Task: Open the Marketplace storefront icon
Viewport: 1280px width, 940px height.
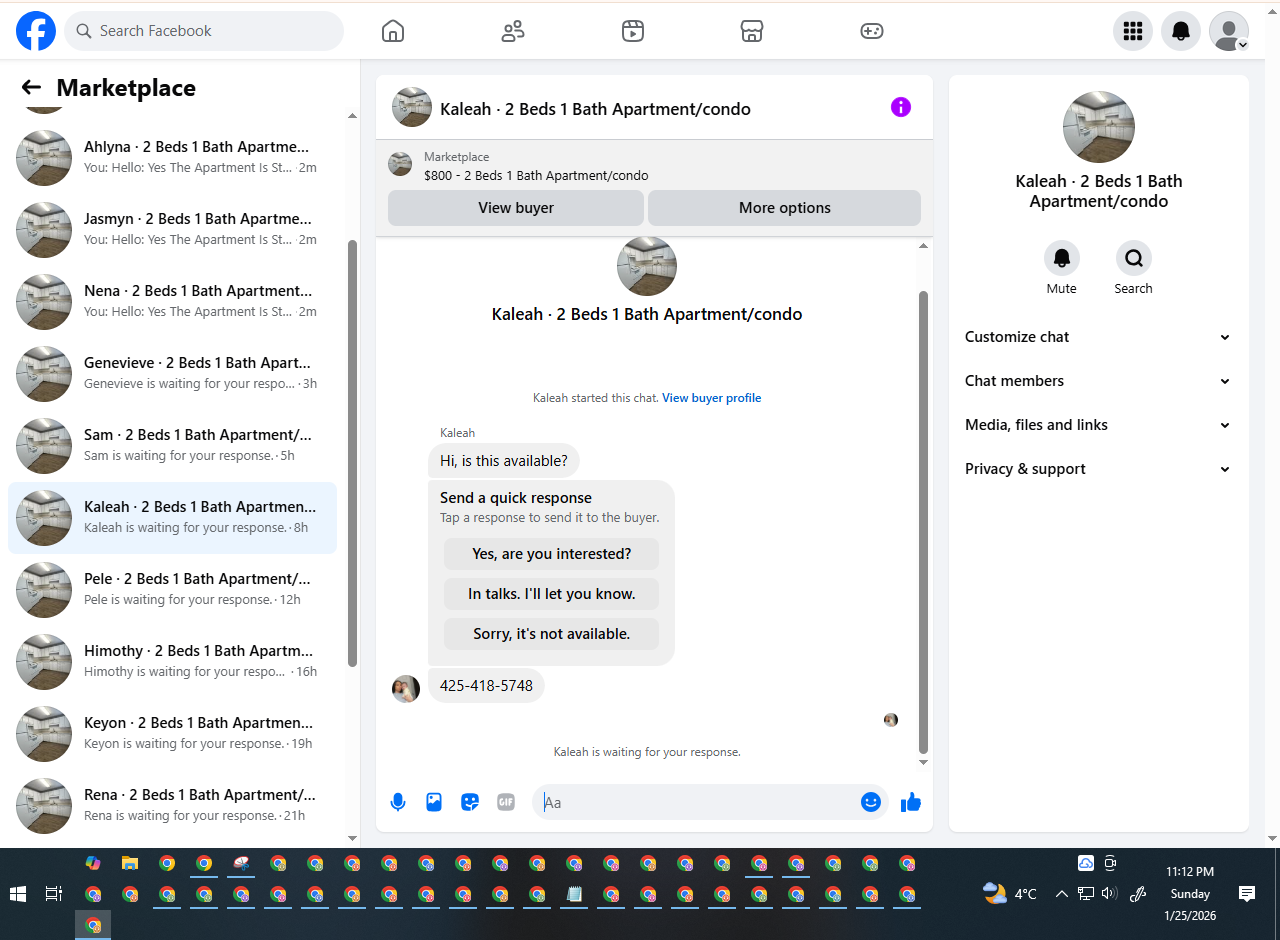Action: (752, 31)
